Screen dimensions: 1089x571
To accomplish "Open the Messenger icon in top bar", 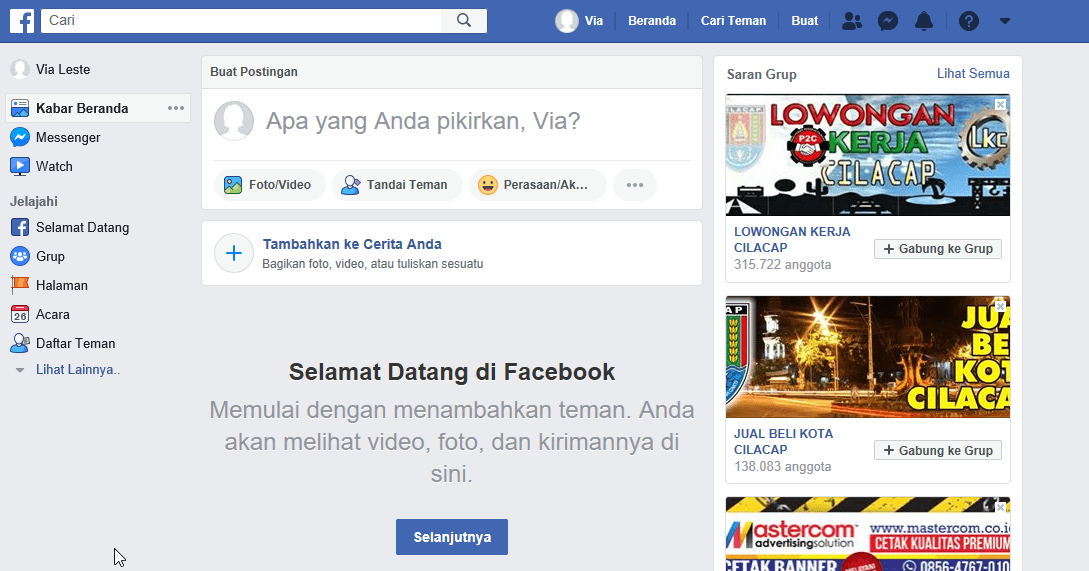I will (x=888, y=21).
